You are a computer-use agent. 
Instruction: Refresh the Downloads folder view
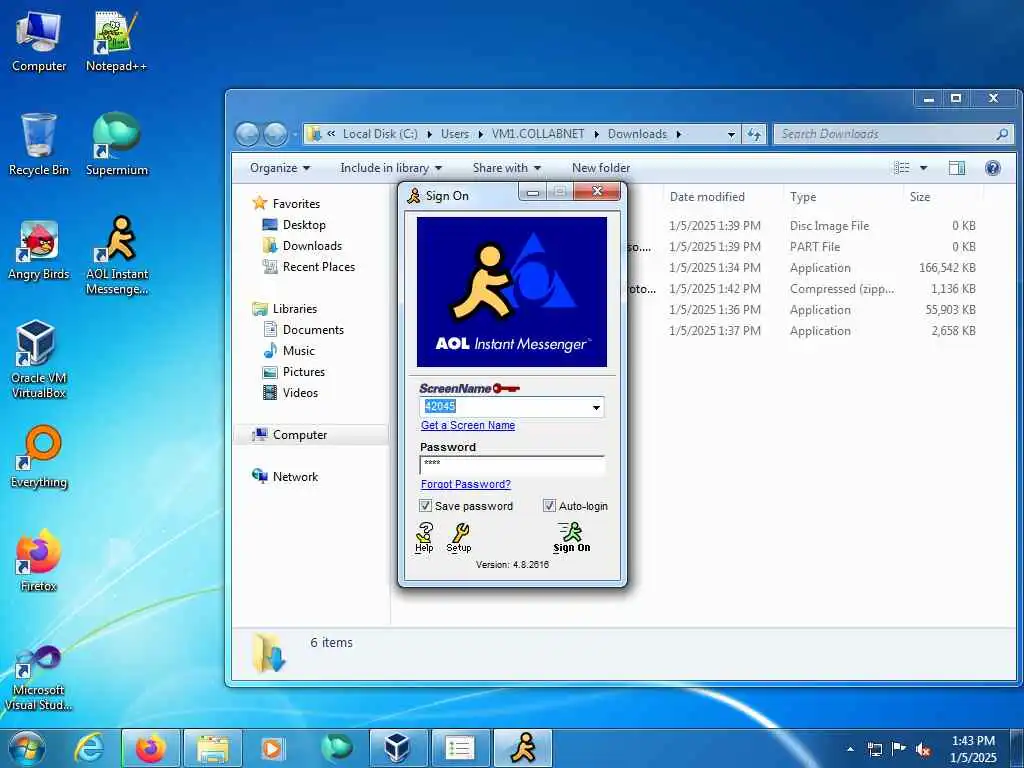coord(754,134)
